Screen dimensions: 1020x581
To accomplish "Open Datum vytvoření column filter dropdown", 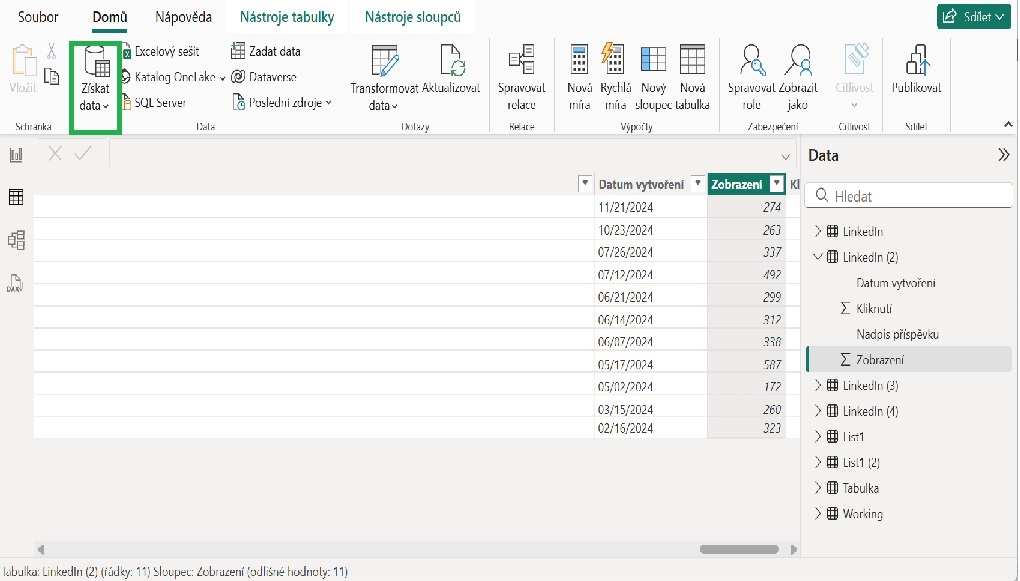I will (x=697, y=184).
